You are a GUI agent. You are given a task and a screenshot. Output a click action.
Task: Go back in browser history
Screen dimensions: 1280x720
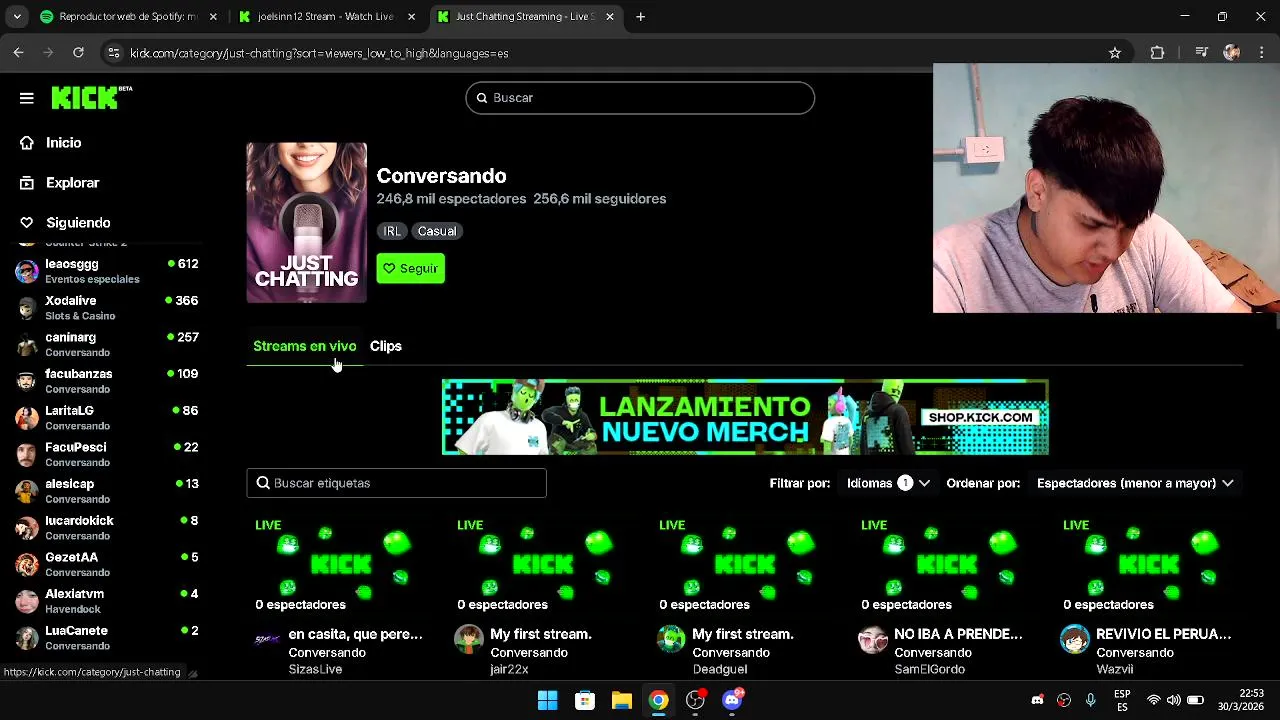19,53
